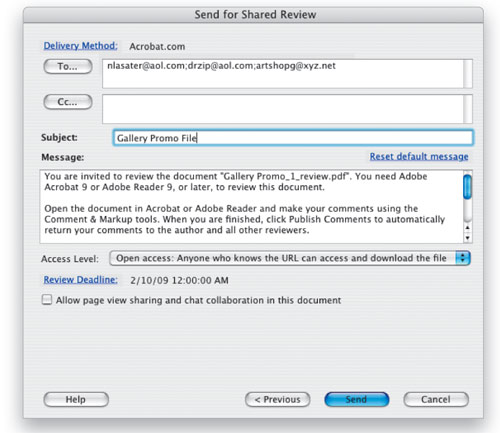Click the Message scrollbar down arrow
Viewport: 500px width, 433px height.
point(468,238)
